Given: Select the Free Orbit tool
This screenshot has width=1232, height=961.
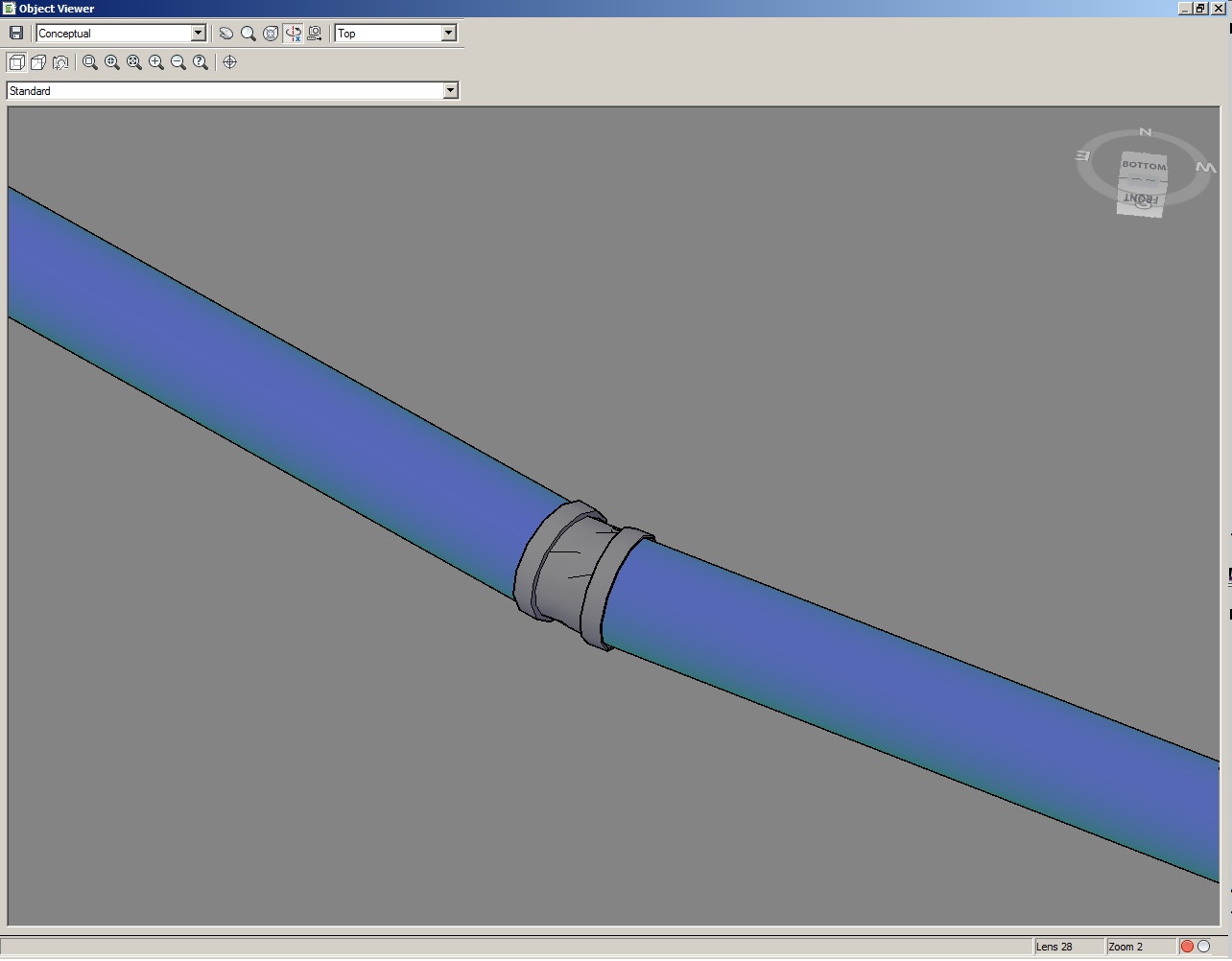Looking at the screenshot, I should pos(270,33).
